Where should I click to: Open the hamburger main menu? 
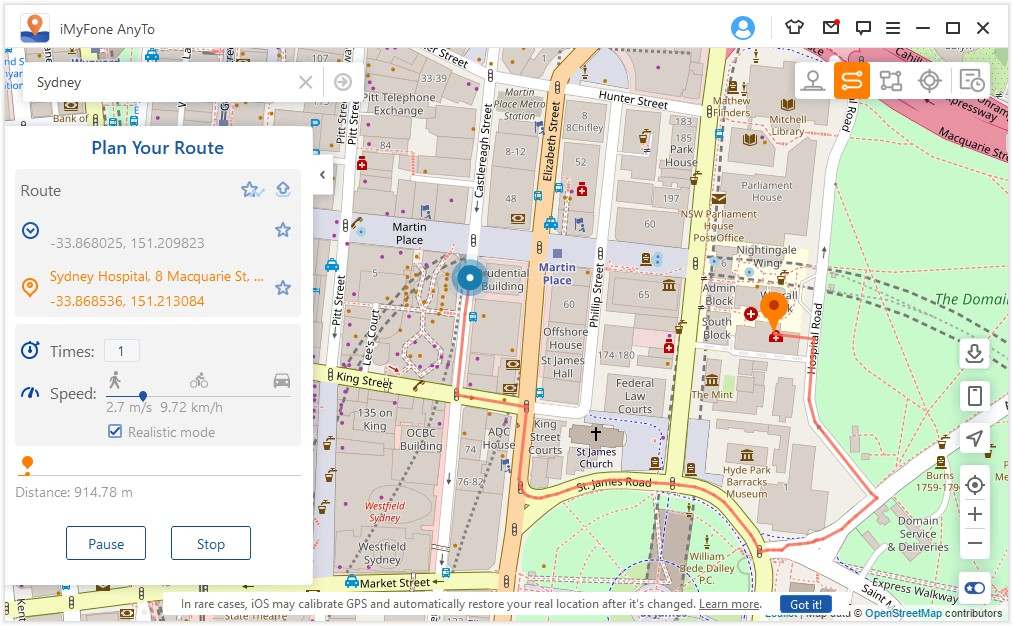[893, 28]
